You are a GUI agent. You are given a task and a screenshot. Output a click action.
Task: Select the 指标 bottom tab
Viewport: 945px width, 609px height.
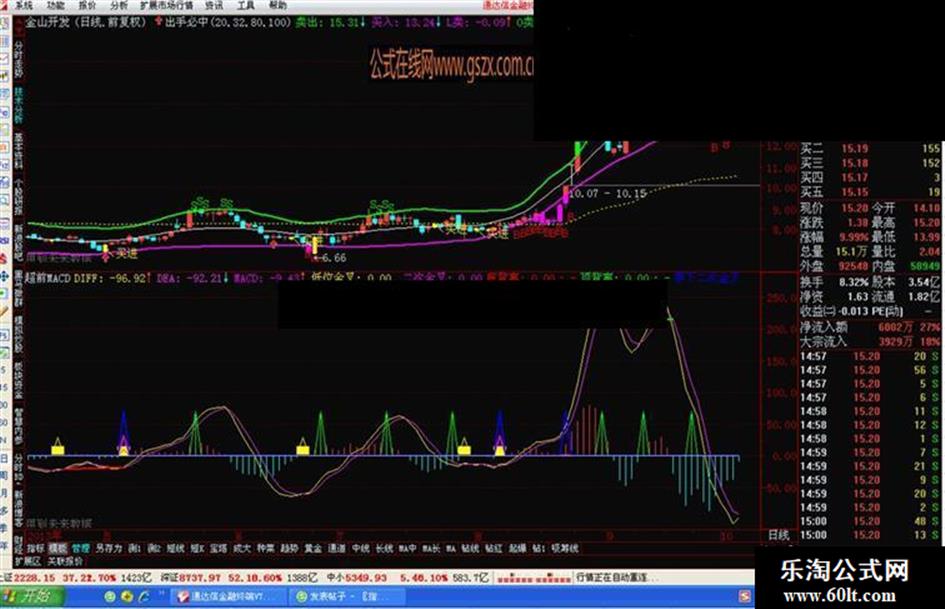[x=36, y=548]
